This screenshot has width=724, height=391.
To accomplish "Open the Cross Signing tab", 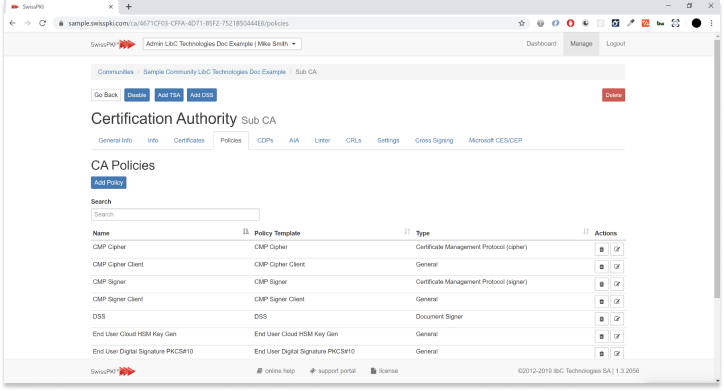I will pos(434,140).
